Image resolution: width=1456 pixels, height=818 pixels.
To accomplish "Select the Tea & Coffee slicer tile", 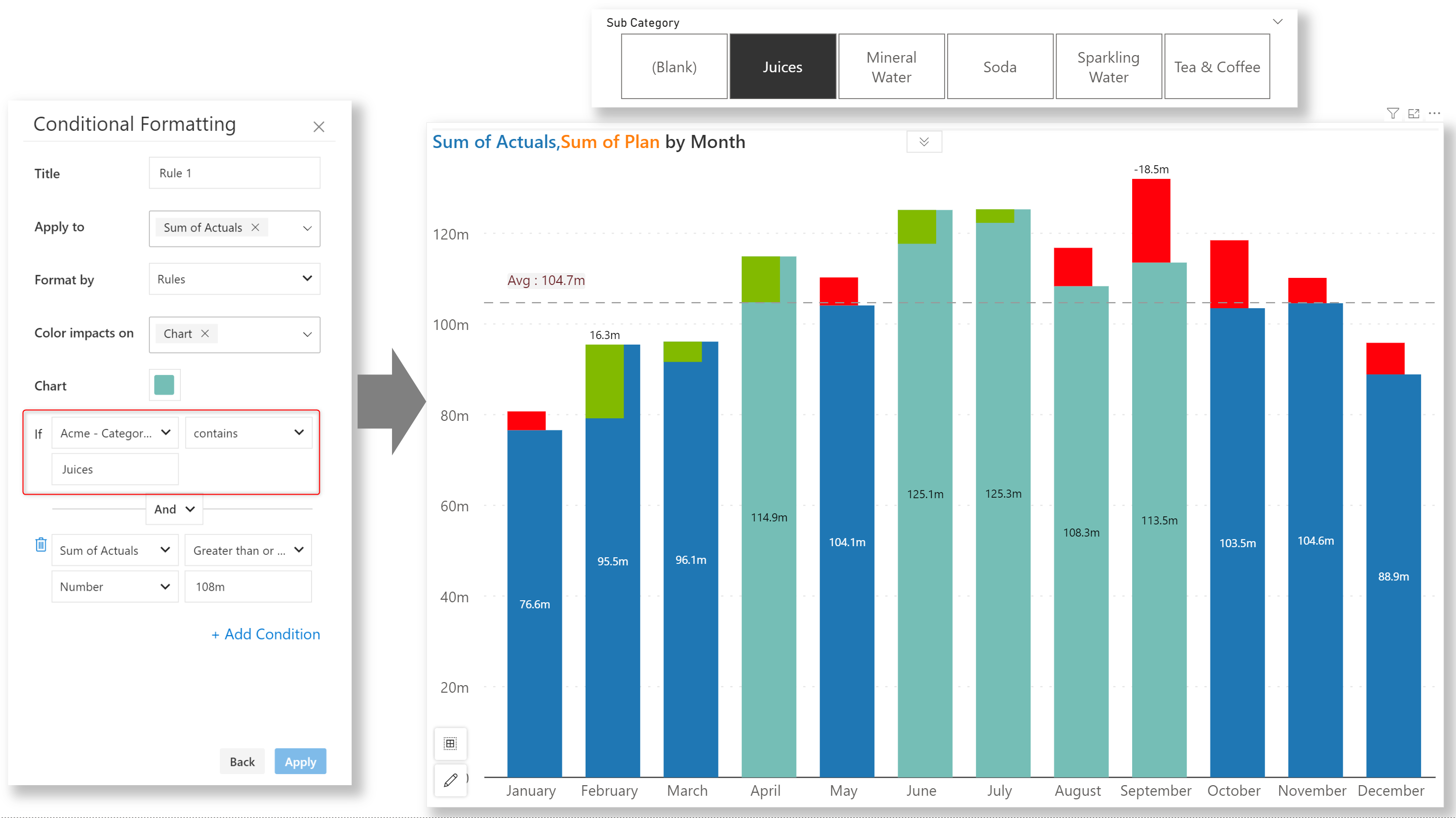I will [x=1217, y=67].
